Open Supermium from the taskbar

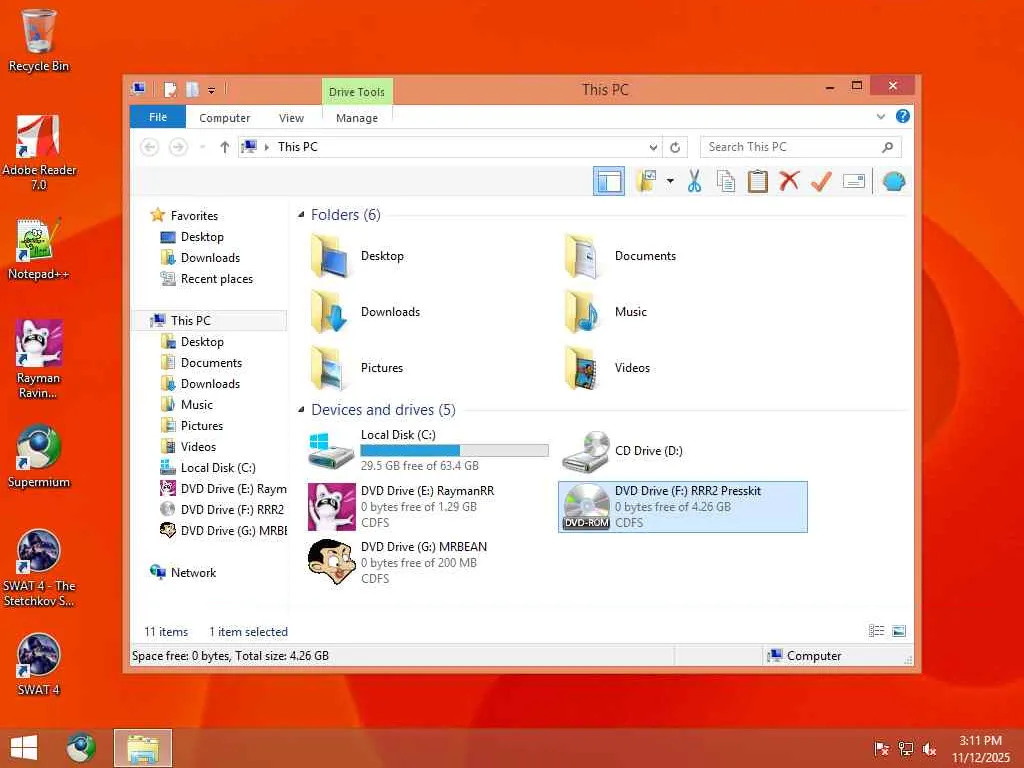tap(82, 748)
